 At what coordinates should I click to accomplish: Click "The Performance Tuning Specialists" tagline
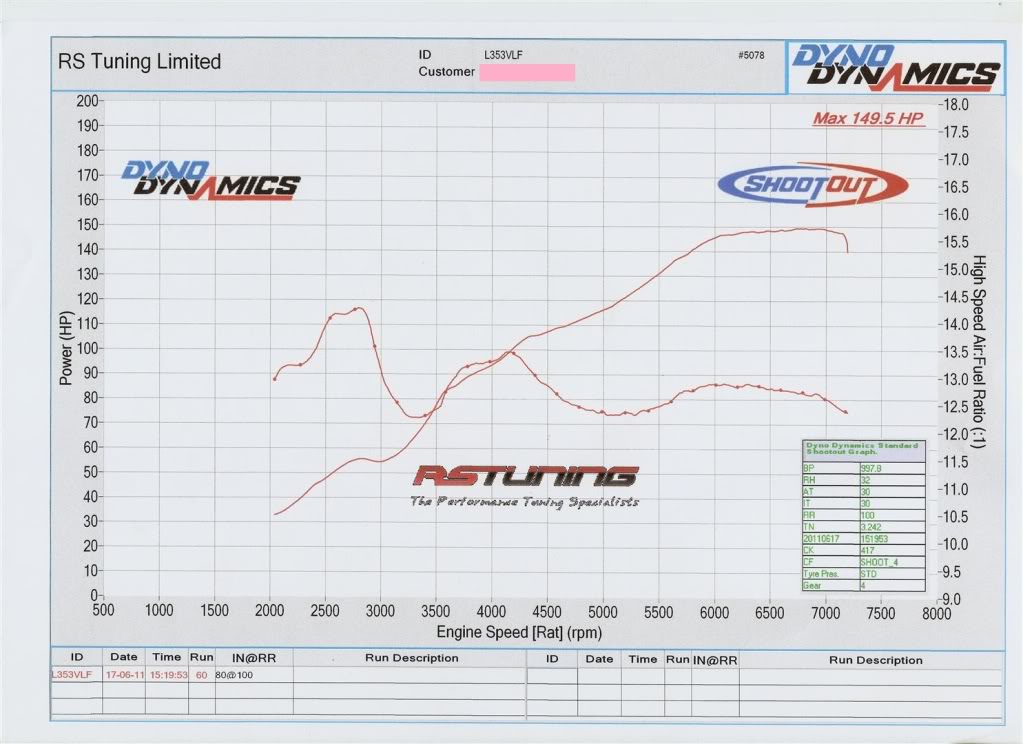point(524,501)
